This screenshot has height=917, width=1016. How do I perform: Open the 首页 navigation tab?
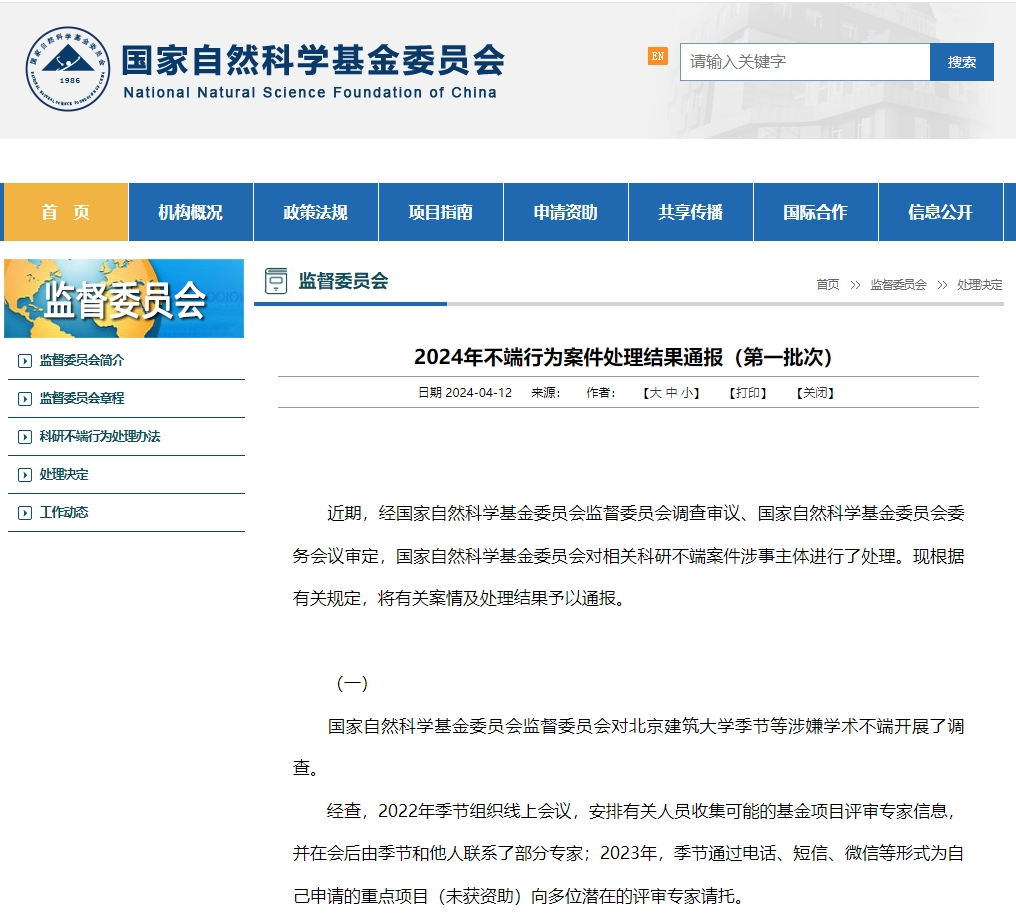click(66, 212)
